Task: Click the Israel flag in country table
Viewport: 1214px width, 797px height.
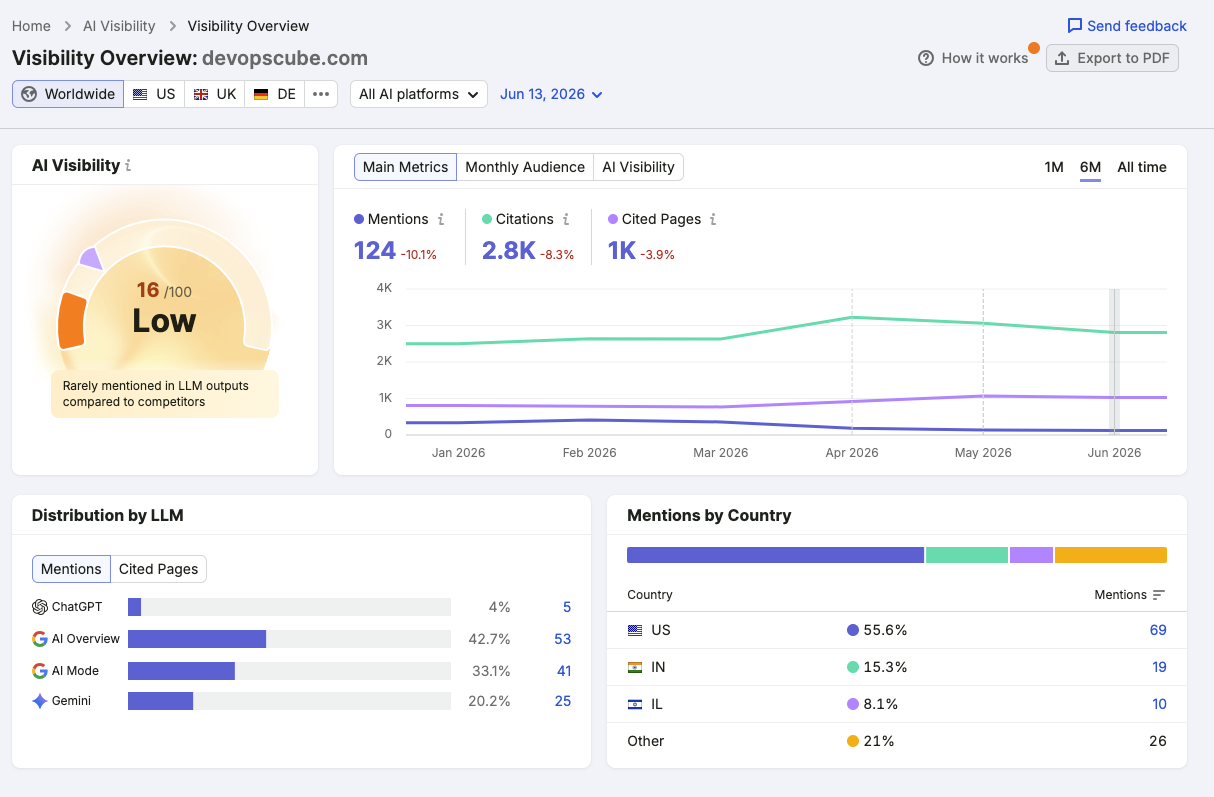Action: click(635, 704)
